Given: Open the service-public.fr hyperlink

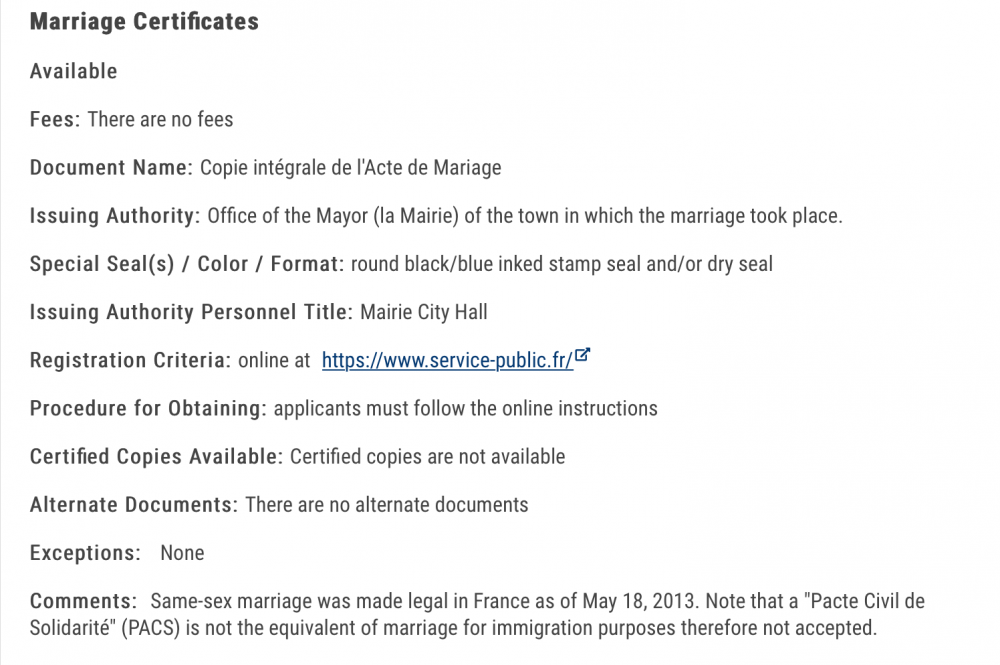Looking at the screenshot, I should pyautogui.click(x=447, y=360).
